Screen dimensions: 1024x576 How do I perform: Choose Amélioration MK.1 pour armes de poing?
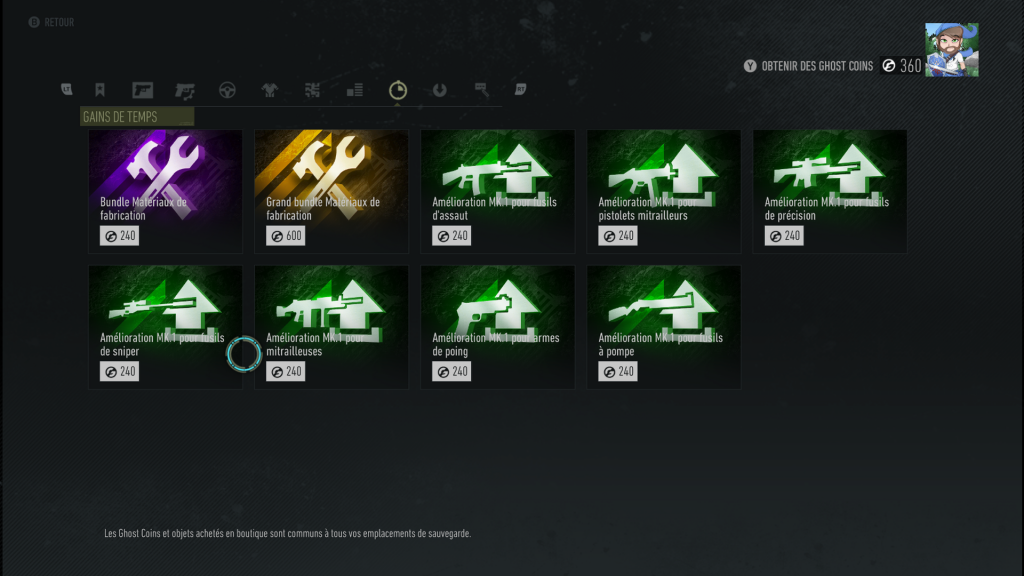(498, 327)
